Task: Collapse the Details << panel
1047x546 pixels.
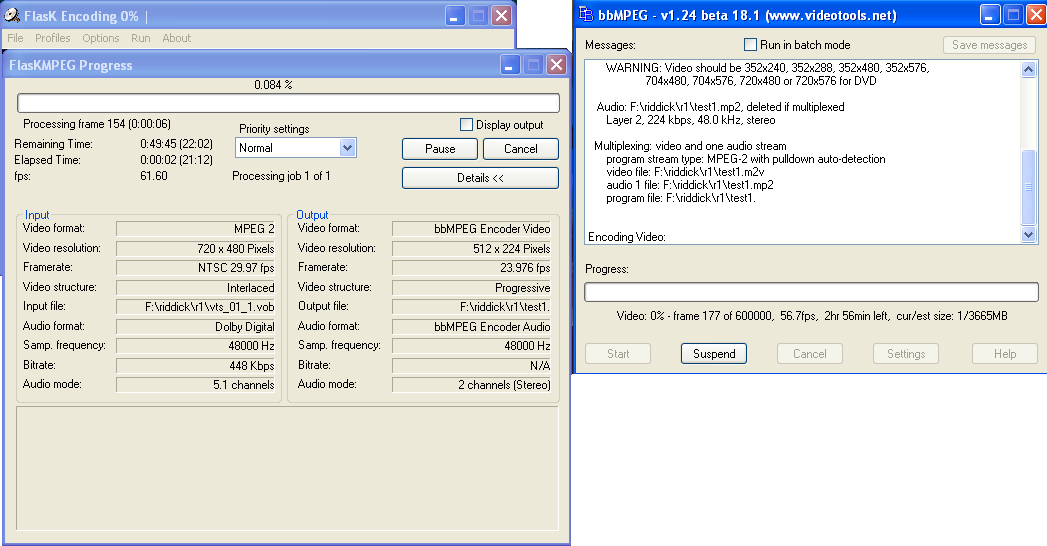Action: [x=480, y=178]
